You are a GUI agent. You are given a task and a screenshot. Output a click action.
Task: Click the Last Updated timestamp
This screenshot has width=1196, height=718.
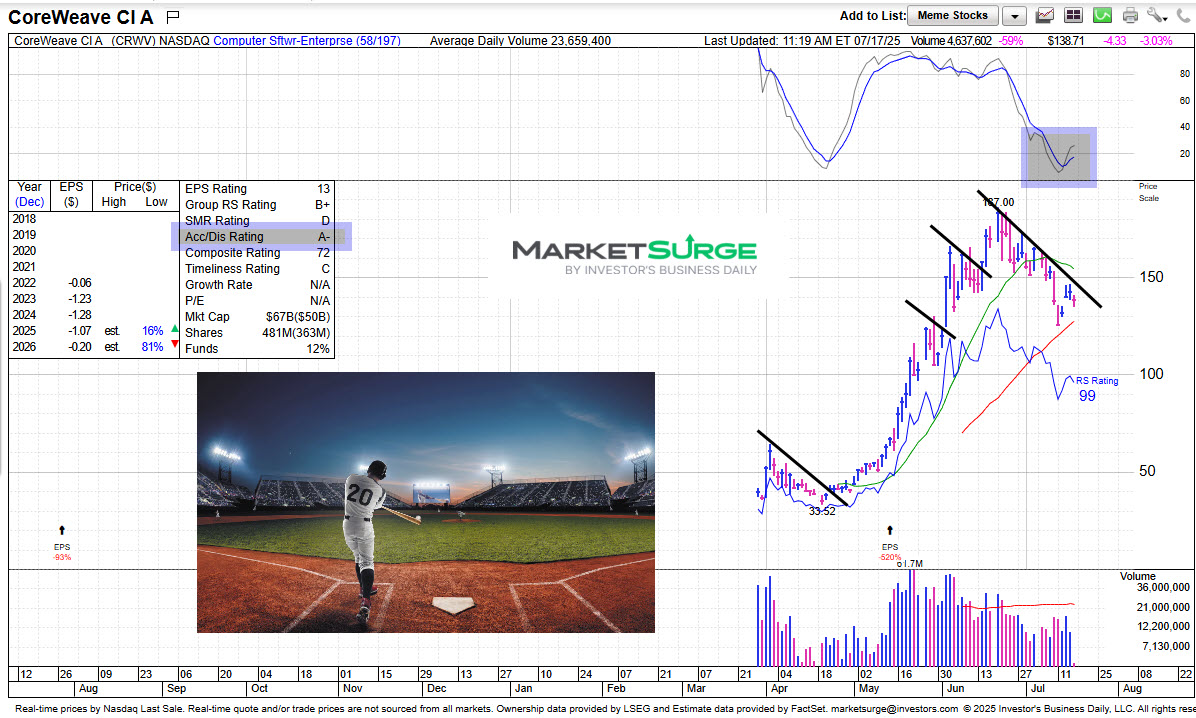point(803,40)
